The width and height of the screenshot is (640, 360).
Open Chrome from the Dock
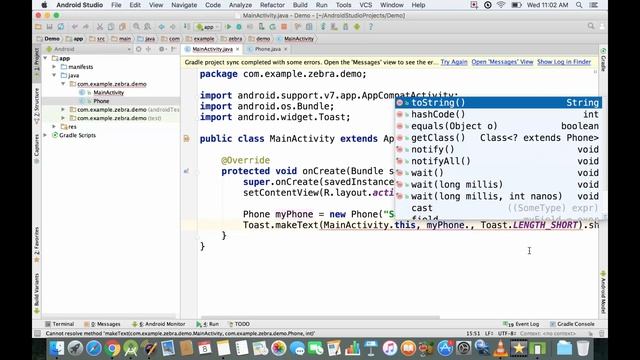click(112, 349)
